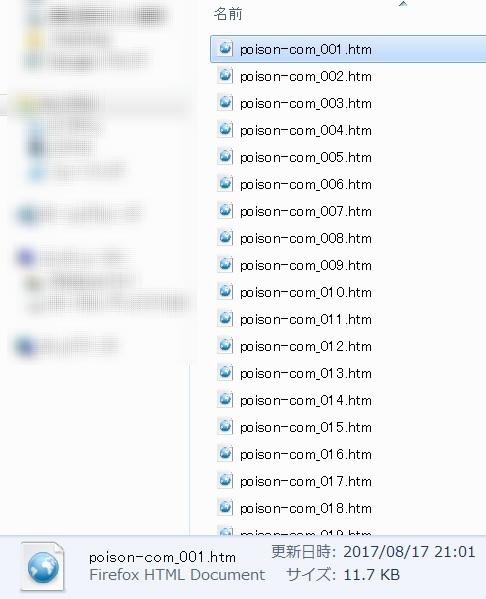Click the 名前 column header
Screen dimensions: 486x599
(x=228, y=14)
